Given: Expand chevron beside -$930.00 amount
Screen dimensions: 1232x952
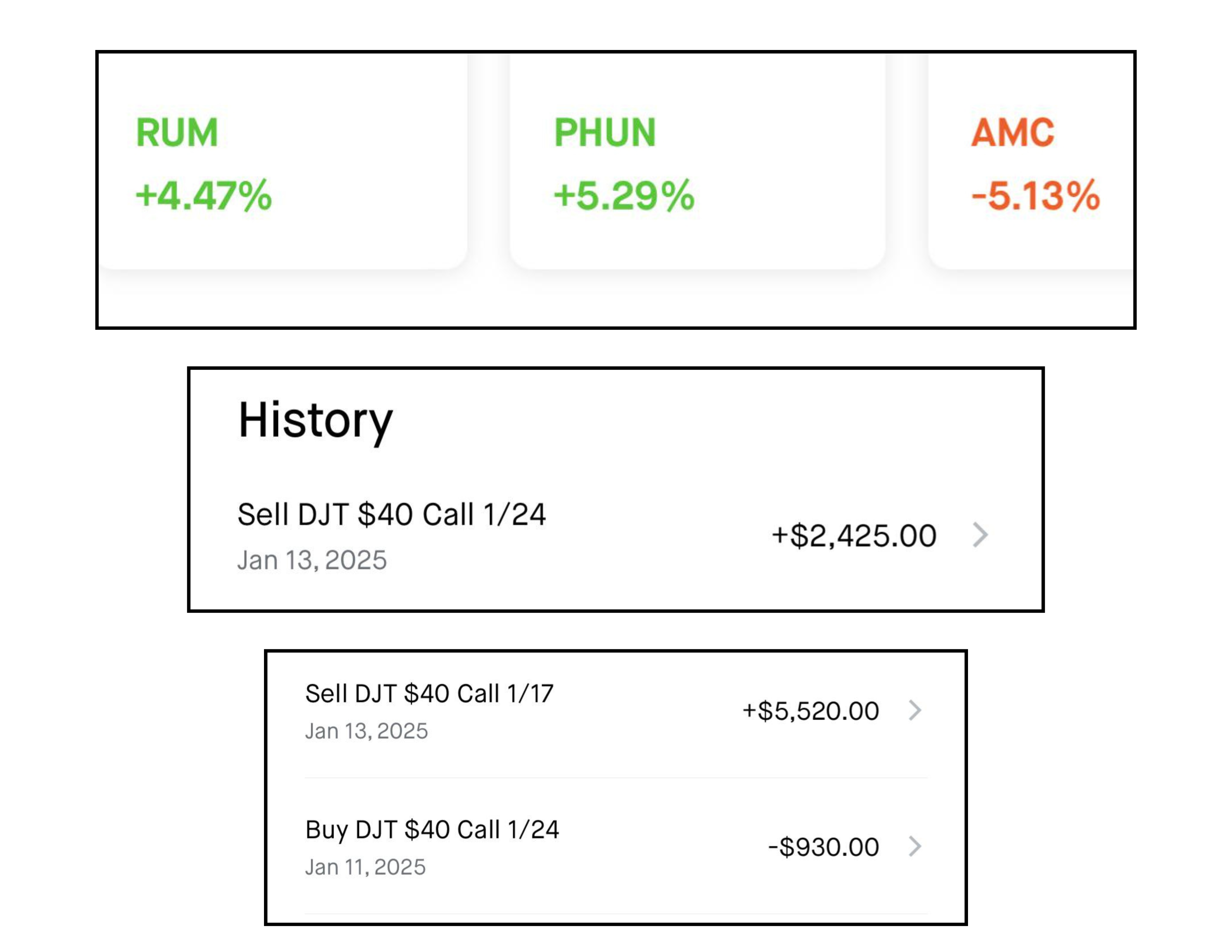Looking at the screenshot, I should click(x=915, y=846).
